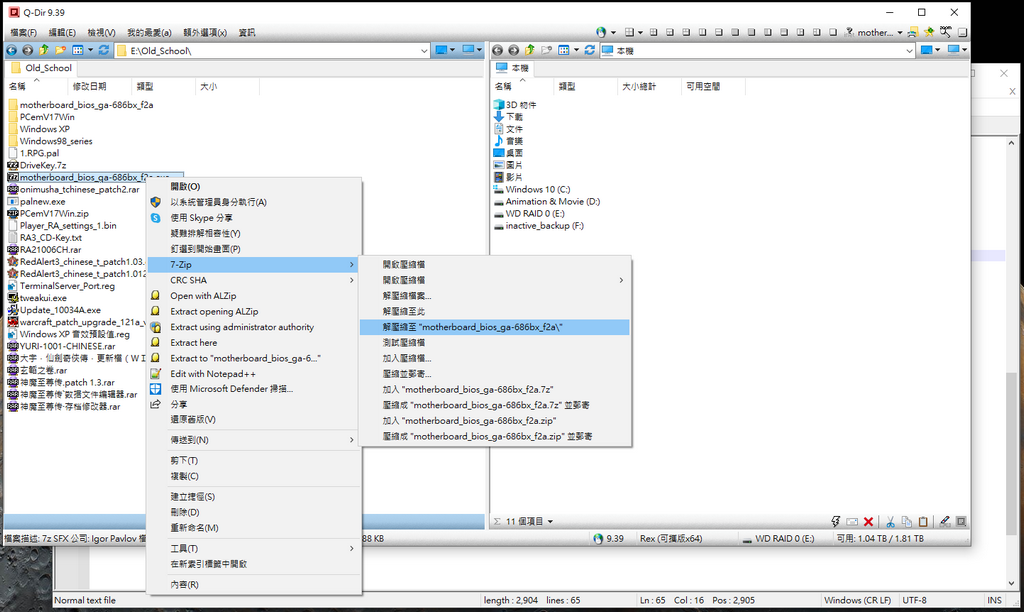The image size is (1024, 612).
Task: Click the printer icon in top toolbar
Action: tap(912, 32)
